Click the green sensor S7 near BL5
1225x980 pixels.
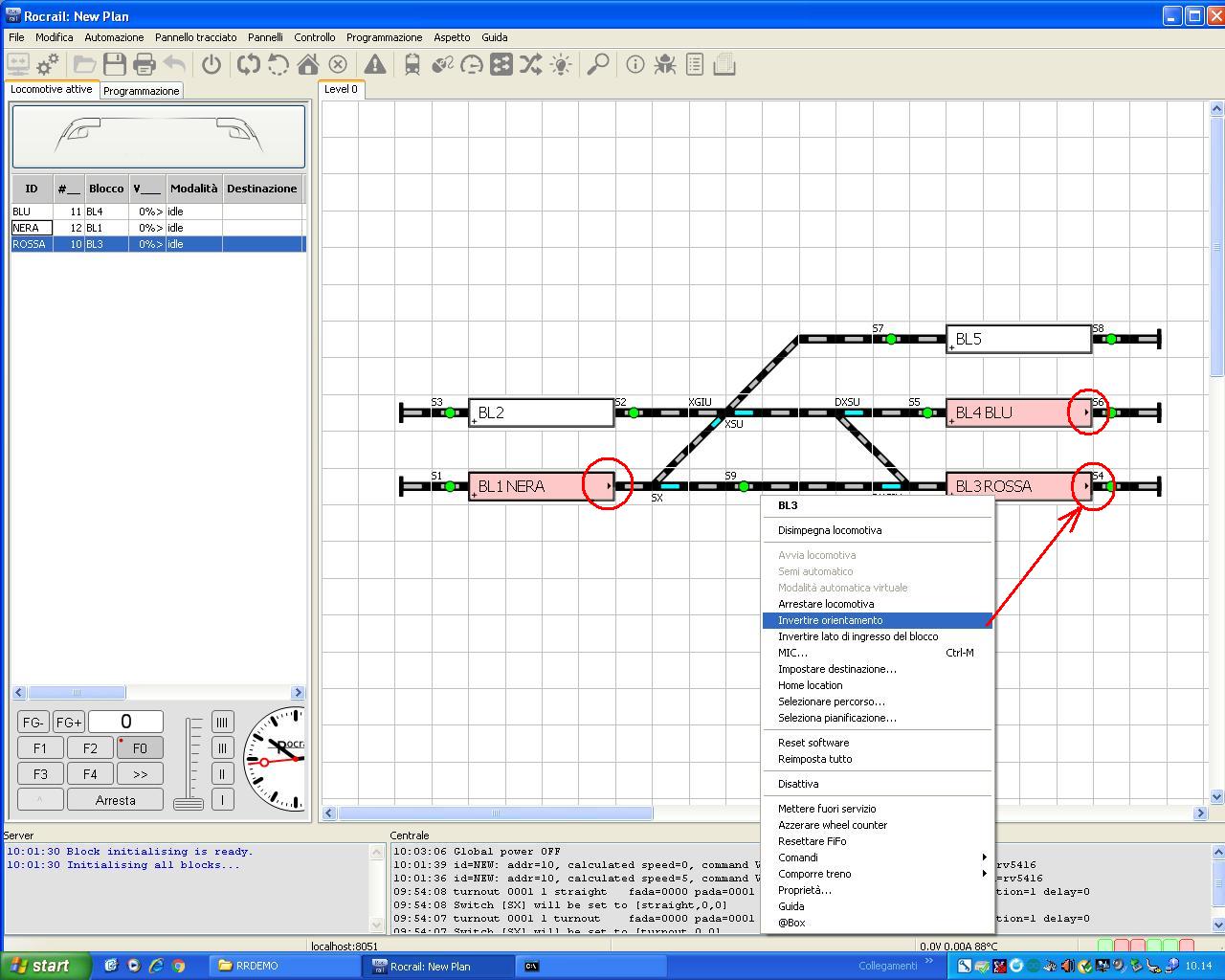click(x=891, y=339)
